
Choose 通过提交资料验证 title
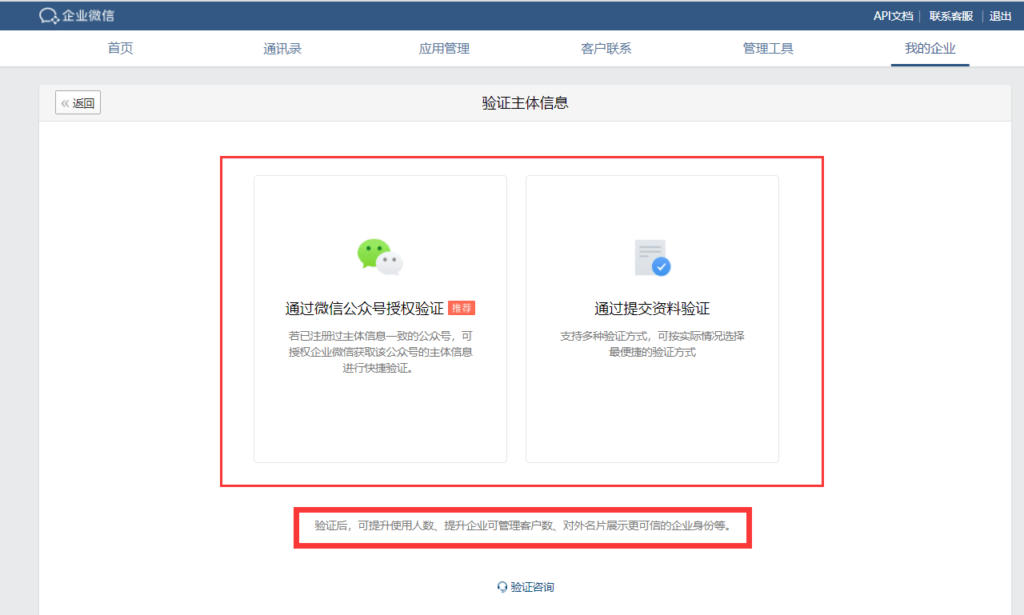[x=652, y=308]
